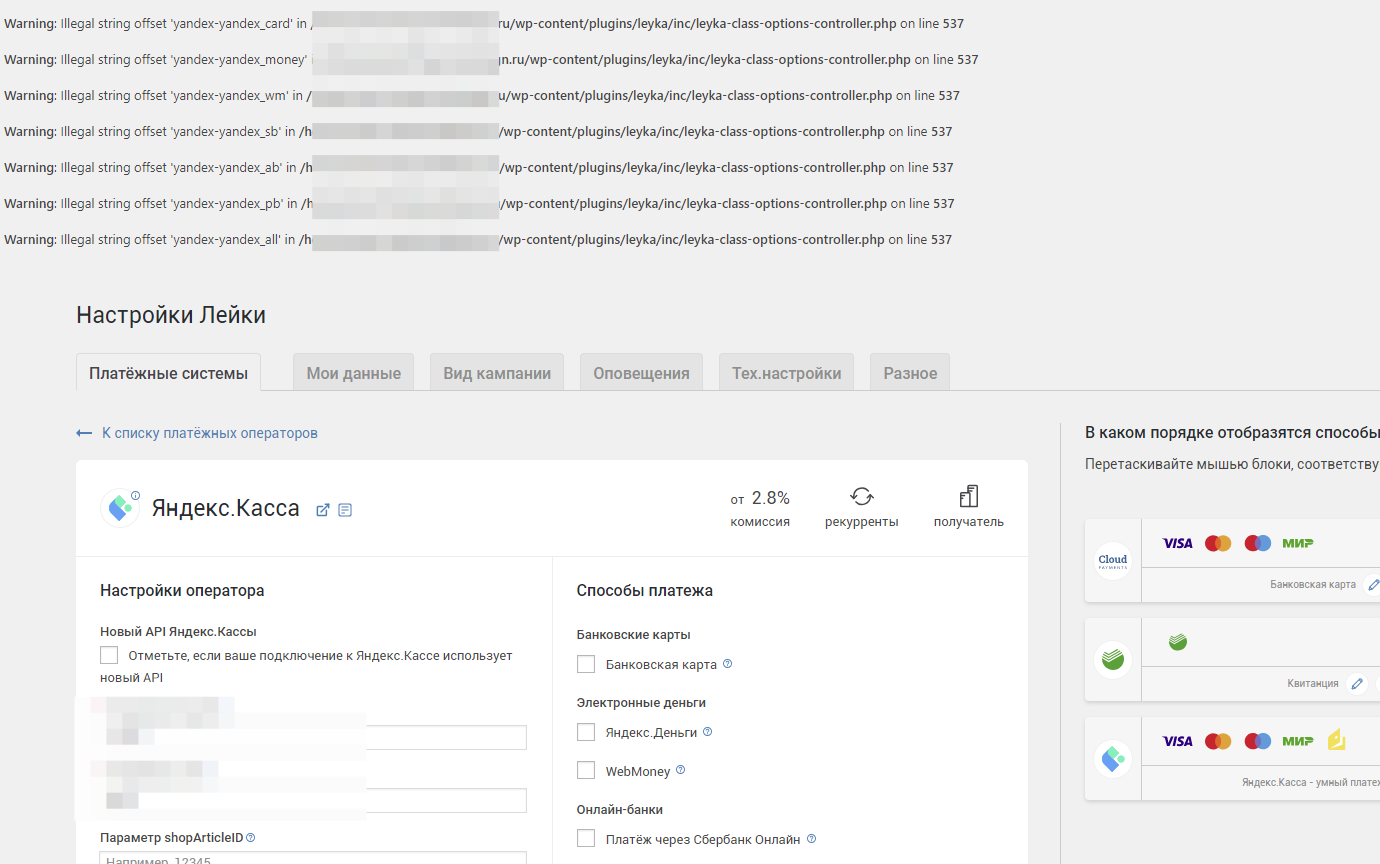Open help icon for Параметр shopArticleID
This screenshot has width=1380, height=864.
coord(251,837)
